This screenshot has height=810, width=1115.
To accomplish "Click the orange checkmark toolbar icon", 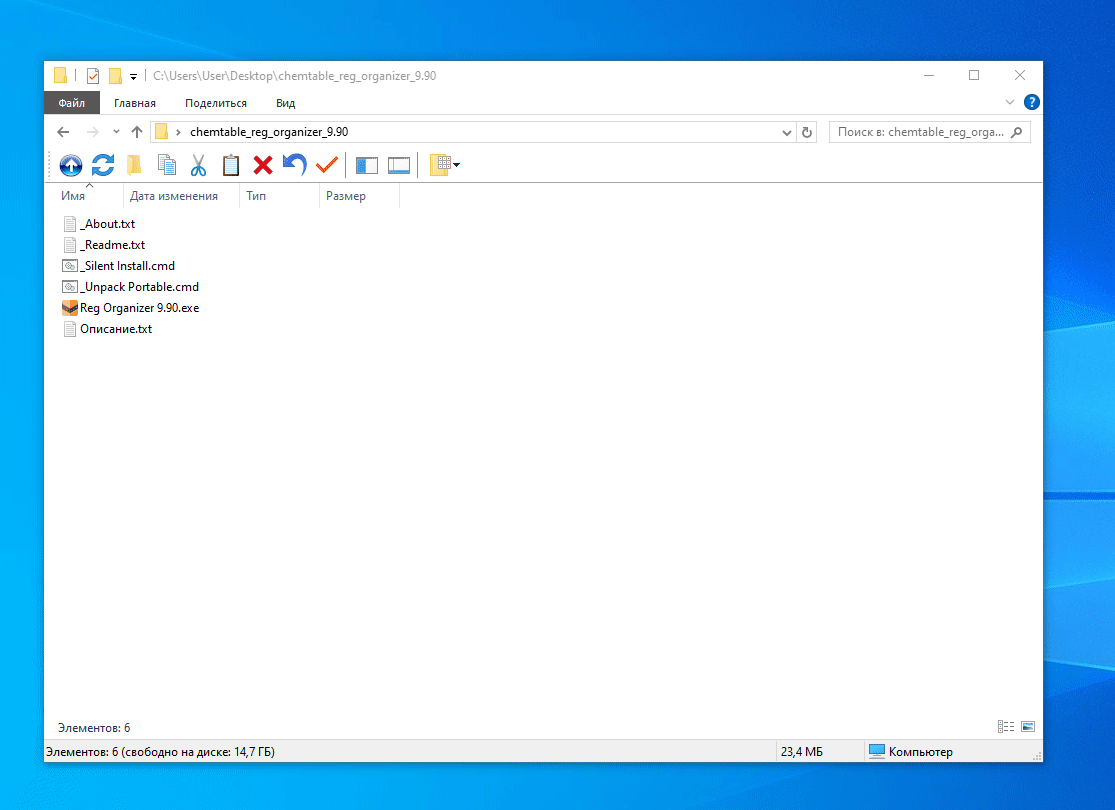I will point(326,165).
